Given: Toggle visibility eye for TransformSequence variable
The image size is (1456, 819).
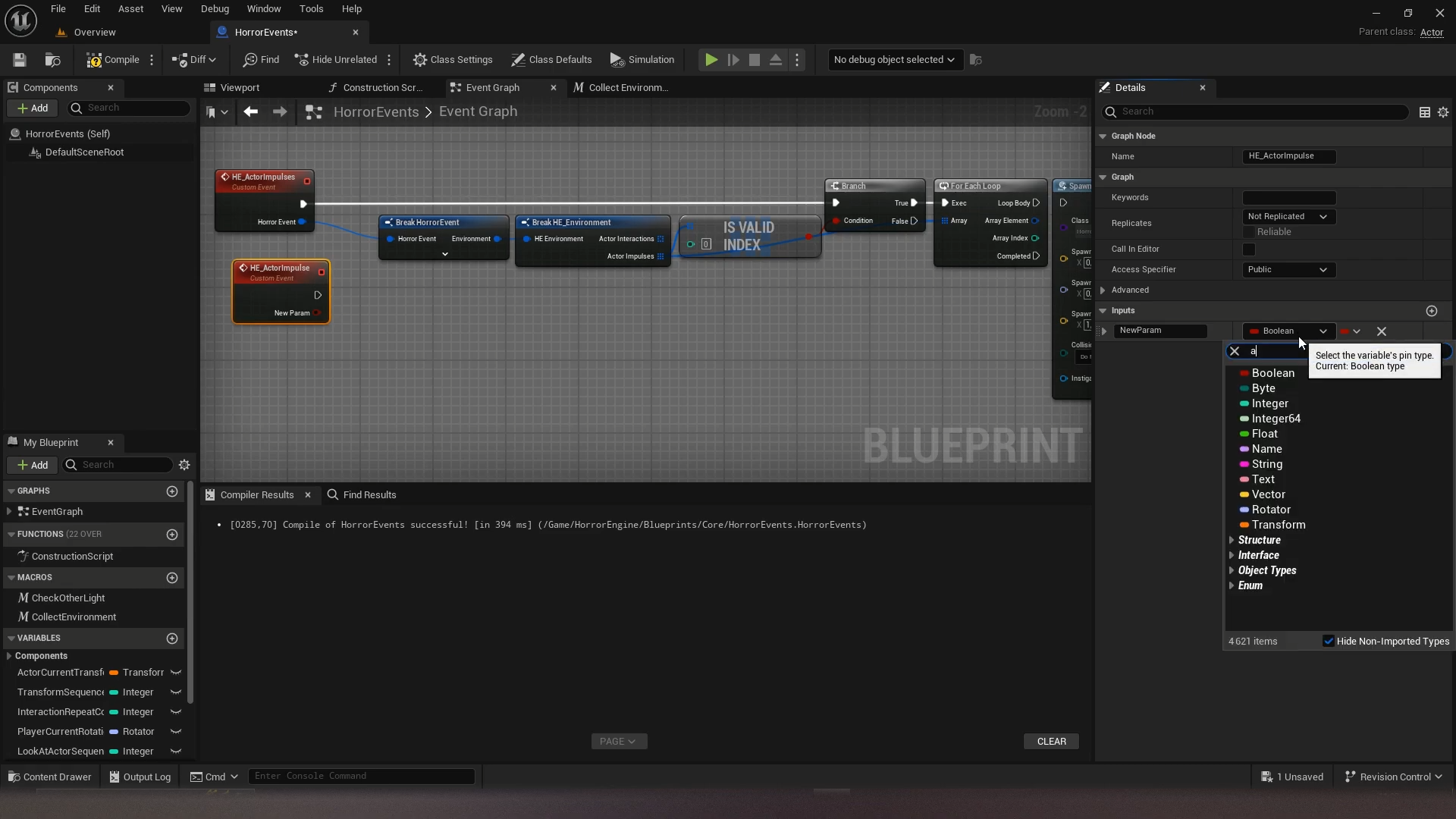Looking at the screenshot, I should pos(176,692).
